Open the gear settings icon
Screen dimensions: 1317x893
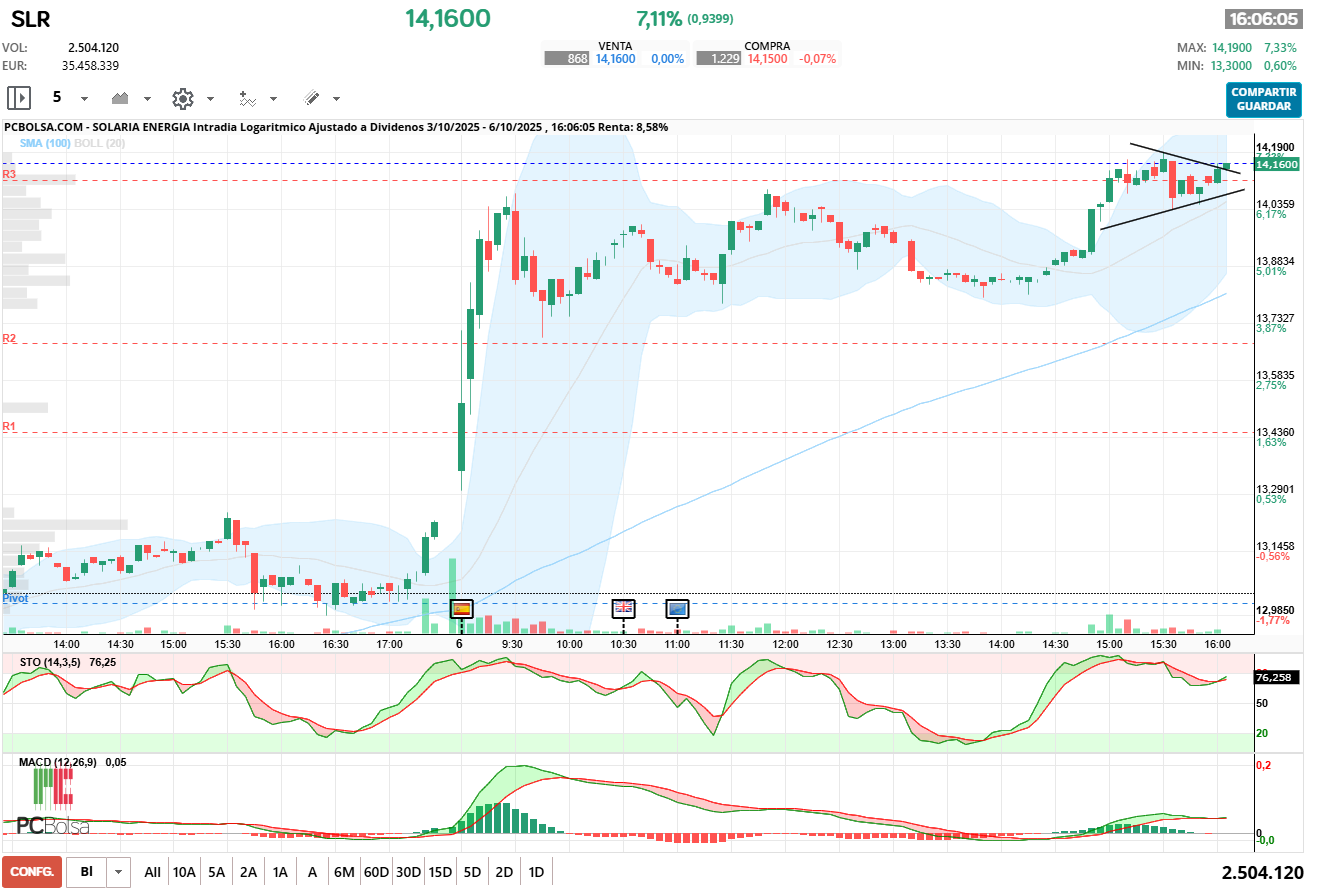[182, 98]
